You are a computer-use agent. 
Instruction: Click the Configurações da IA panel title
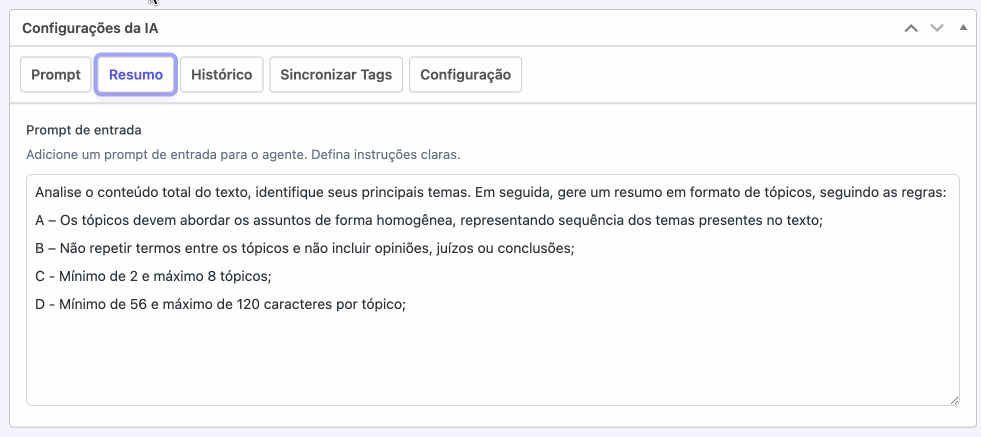90,28
